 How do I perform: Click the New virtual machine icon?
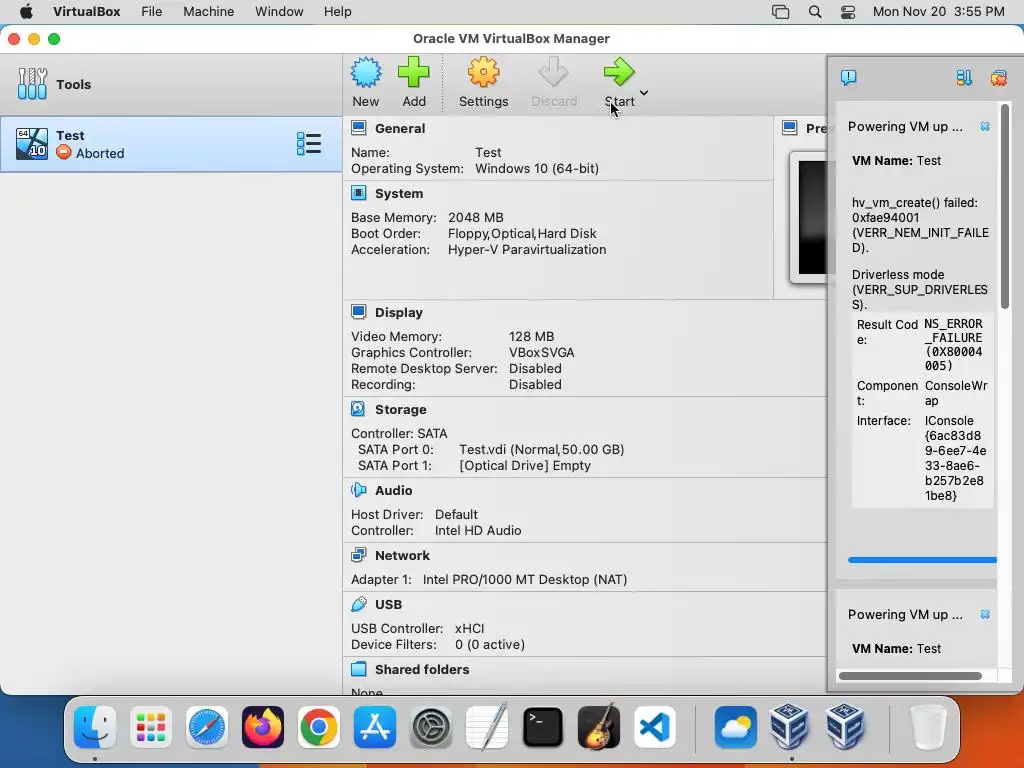(x=366, y=72)
